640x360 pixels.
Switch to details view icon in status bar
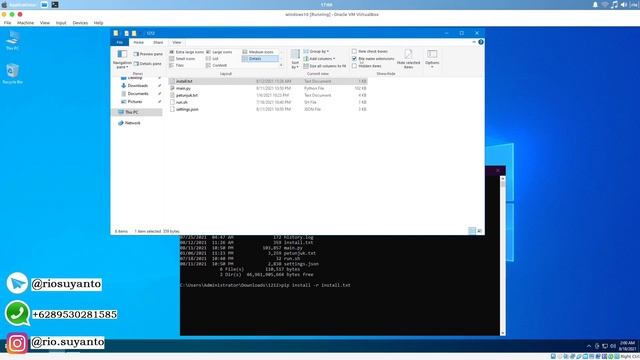[x=472, y=231]
